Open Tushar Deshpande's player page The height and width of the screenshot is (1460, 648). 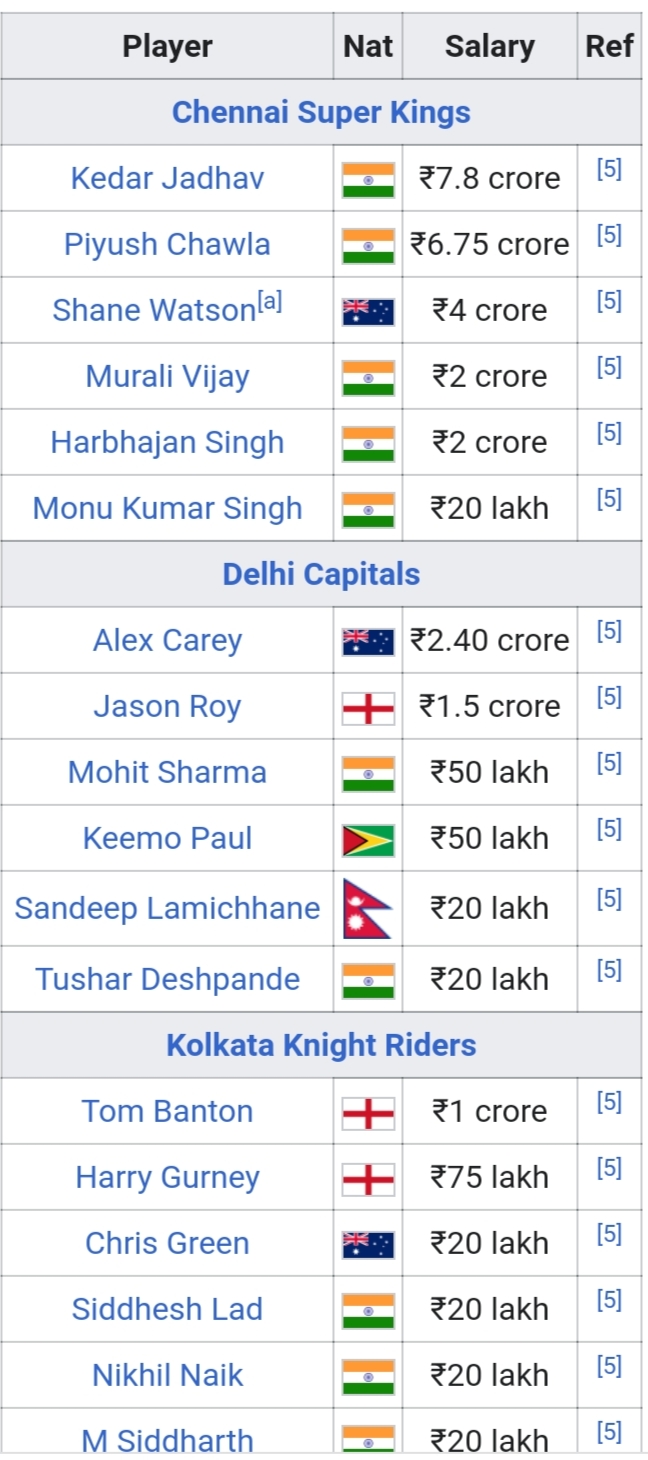tap(167, 979)
